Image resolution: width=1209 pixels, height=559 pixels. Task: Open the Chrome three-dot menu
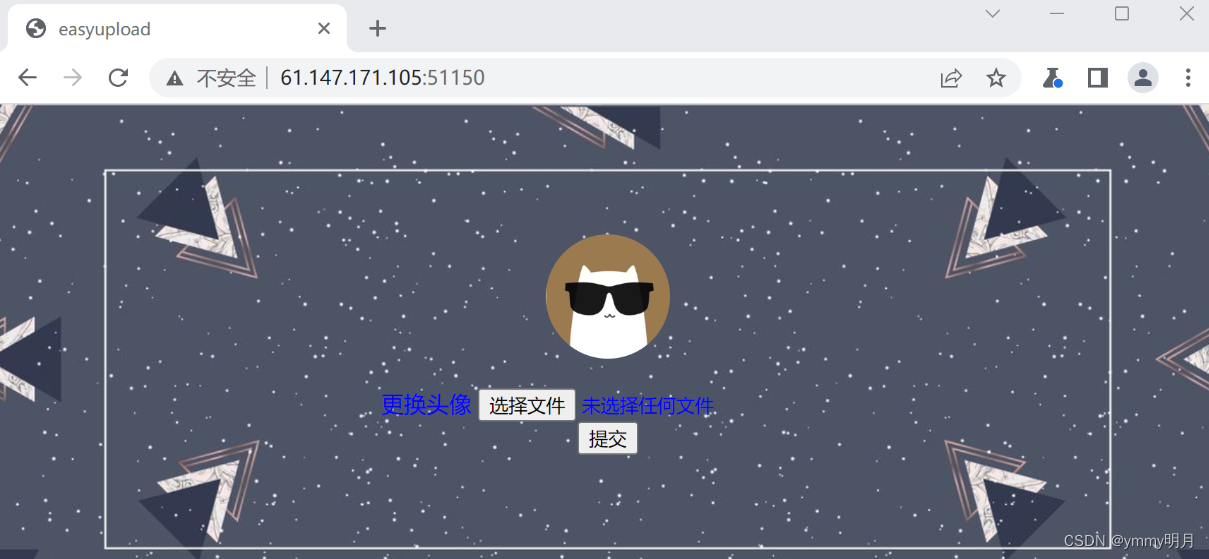[x=1188, y=78]
